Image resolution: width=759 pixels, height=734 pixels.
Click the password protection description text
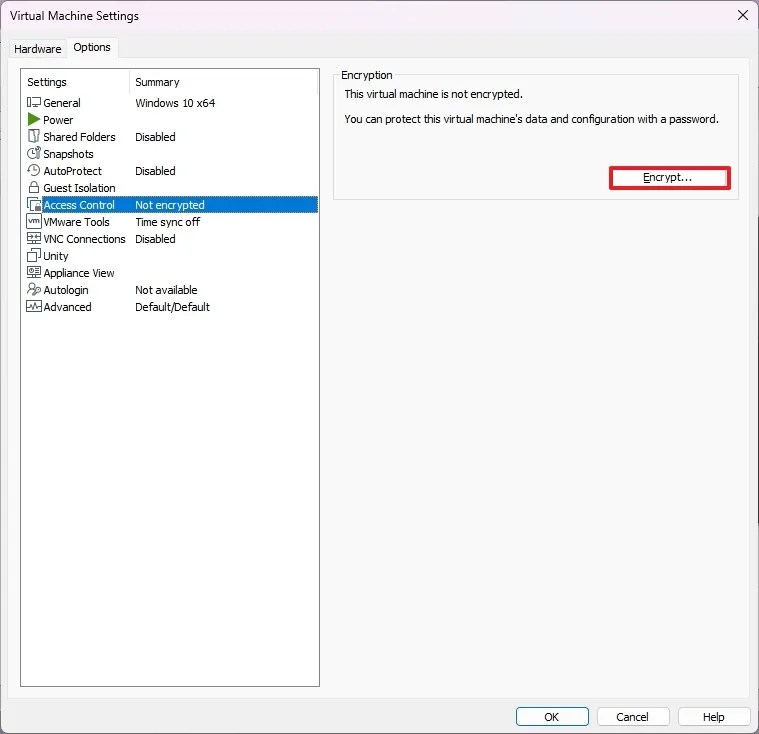click(531, 119)
